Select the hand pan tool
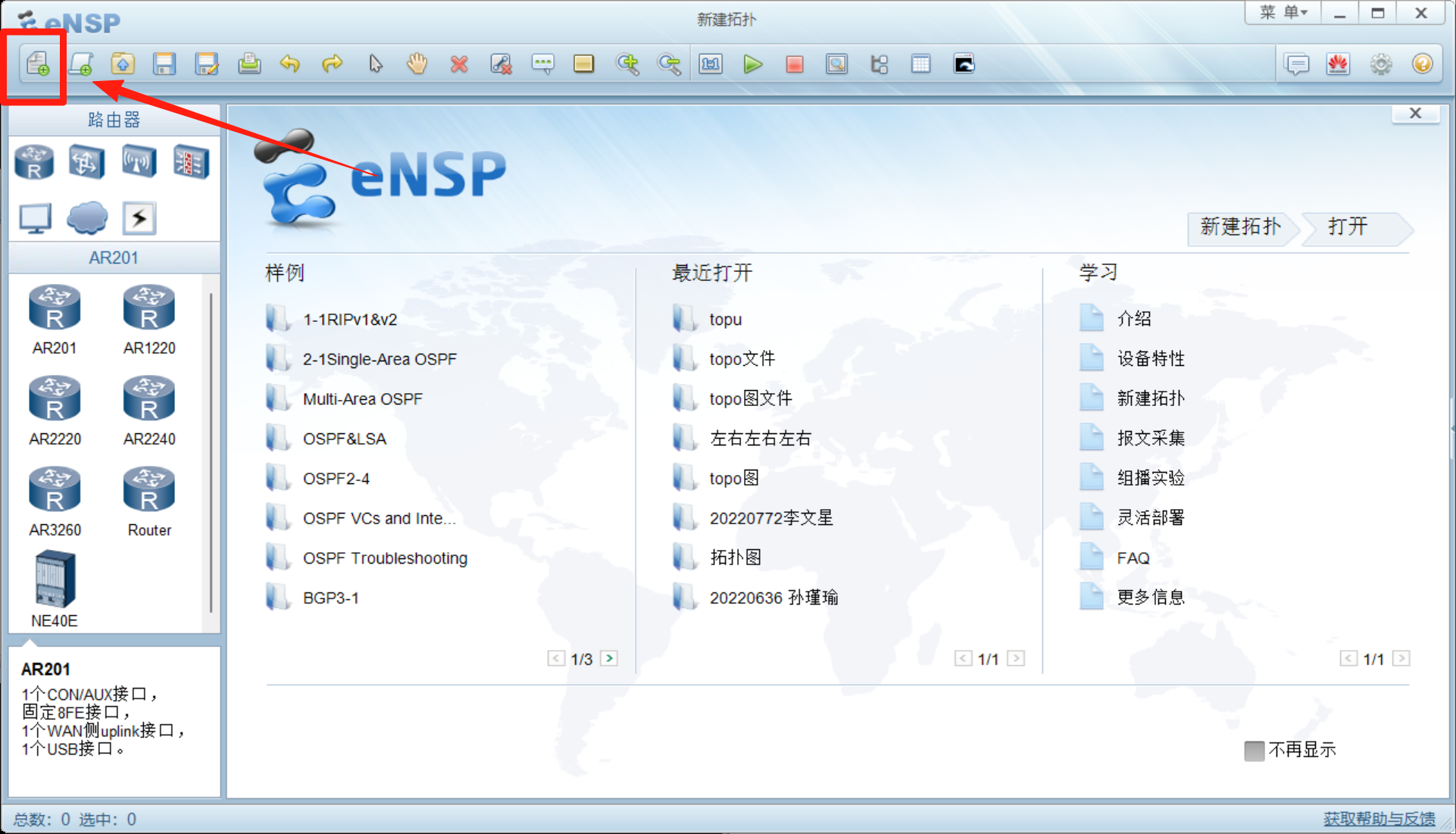The image size is (1456, 834). 417,64
